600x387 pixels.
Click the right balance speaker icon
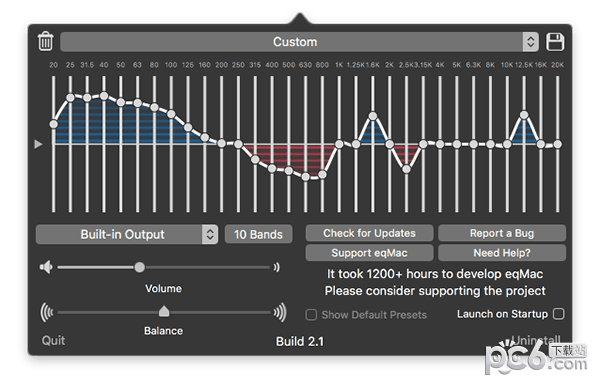click(x=280, y=312)
